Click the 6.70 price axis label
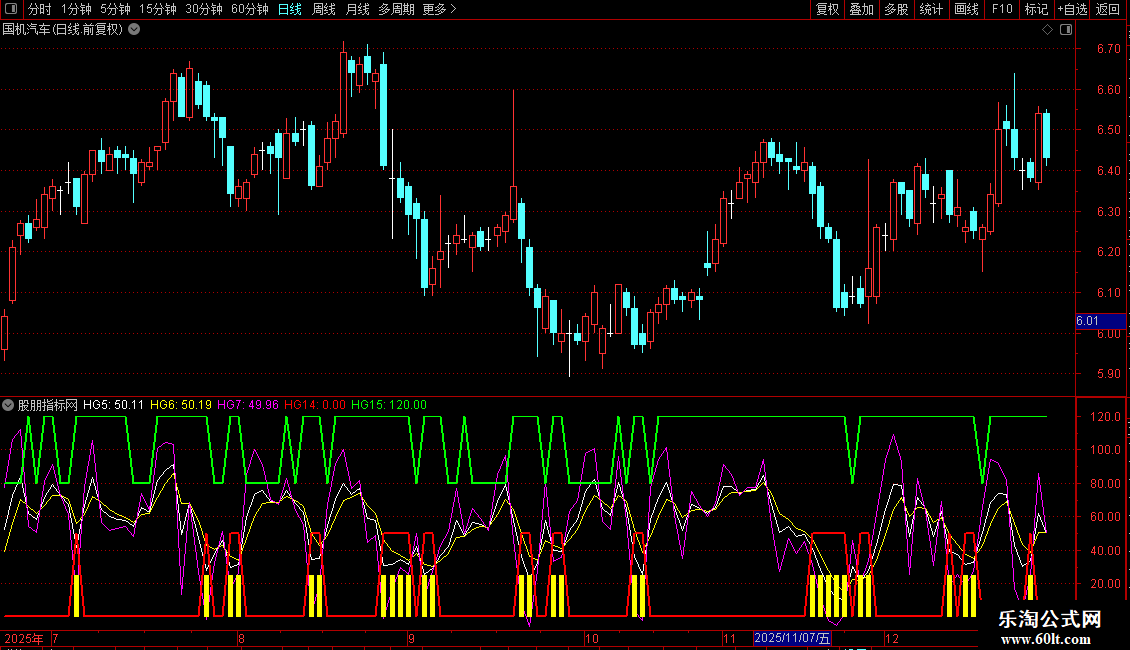1130x650 pixels. pos(1109,49)
